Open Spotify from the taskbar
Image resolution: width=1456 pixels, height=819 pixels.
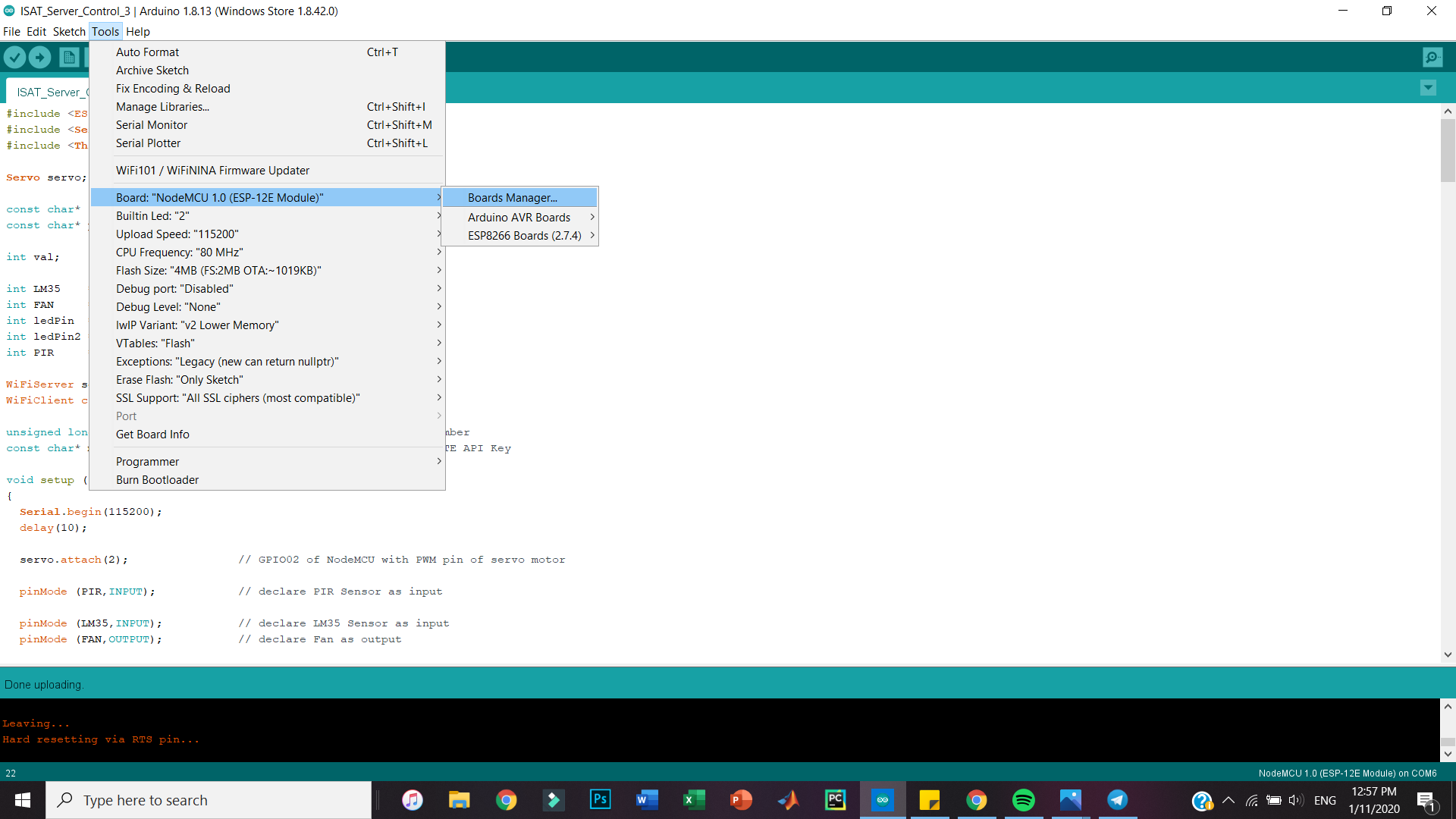point(1024,800)
